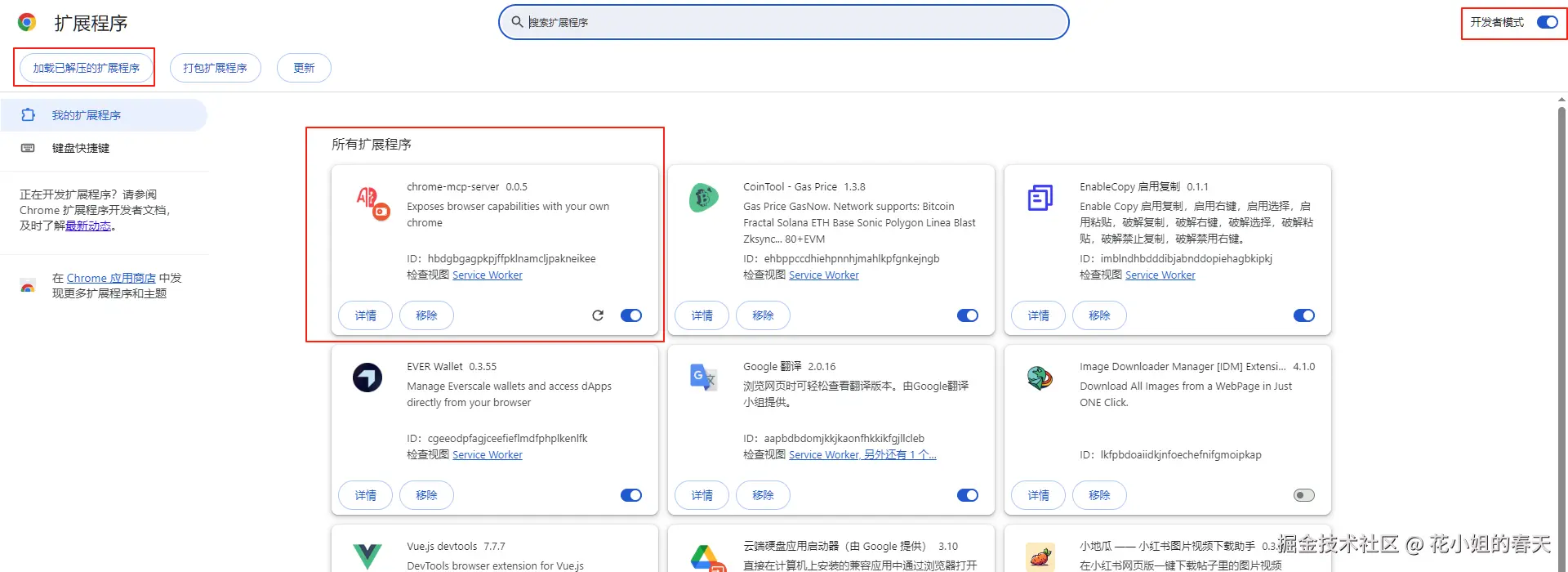This screenshot has height=572, width=1568.
Task: Open 详情 for CoinTool Gas Price
Action: tap(702, 315)
